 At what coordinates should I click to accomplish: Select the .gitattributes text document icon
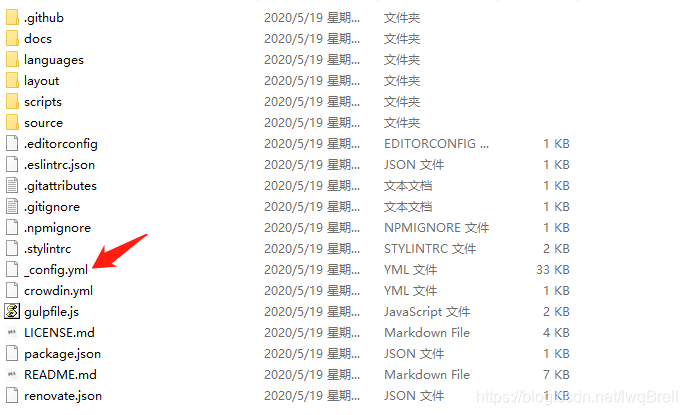(12, 185)
